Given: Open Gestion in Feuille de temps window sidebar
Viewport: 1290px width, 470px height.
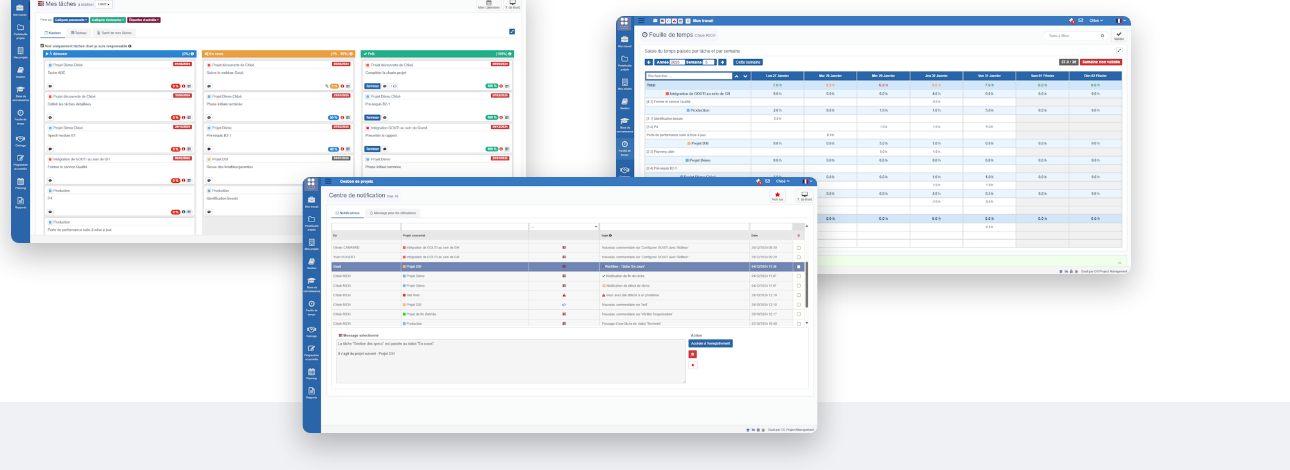Looking at the screenshot, I should 625,103.
